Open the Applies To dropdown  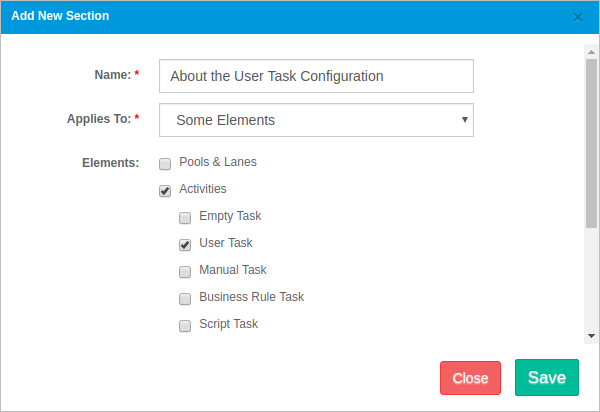point(315,120)
